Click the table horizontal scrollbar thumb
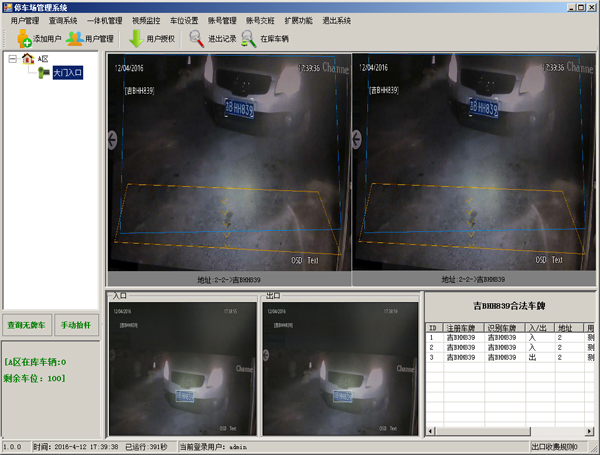Viewport: 600px width, 455px height. tap(483, 431)
